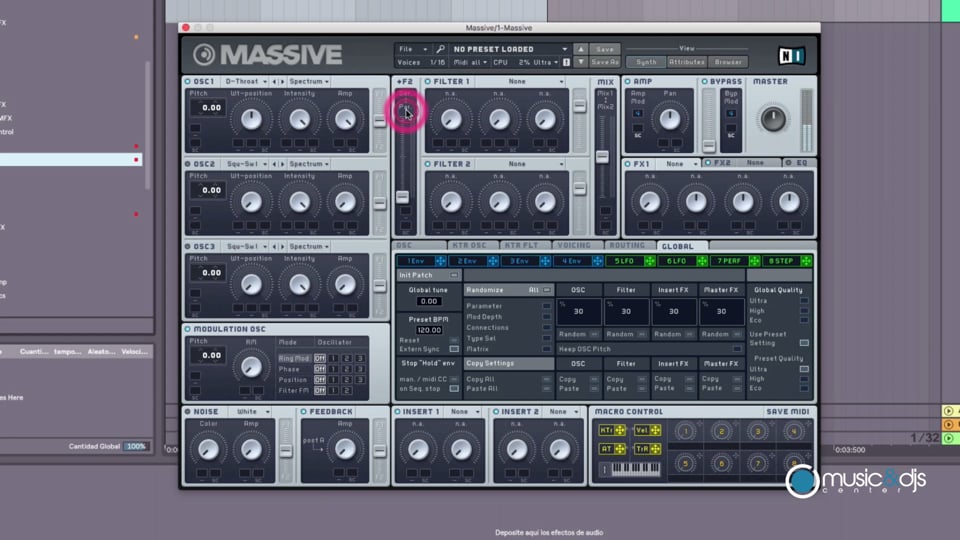Grab the AT macro modulation handle
This screenshot has width=960, height=540.
point(620,449)
